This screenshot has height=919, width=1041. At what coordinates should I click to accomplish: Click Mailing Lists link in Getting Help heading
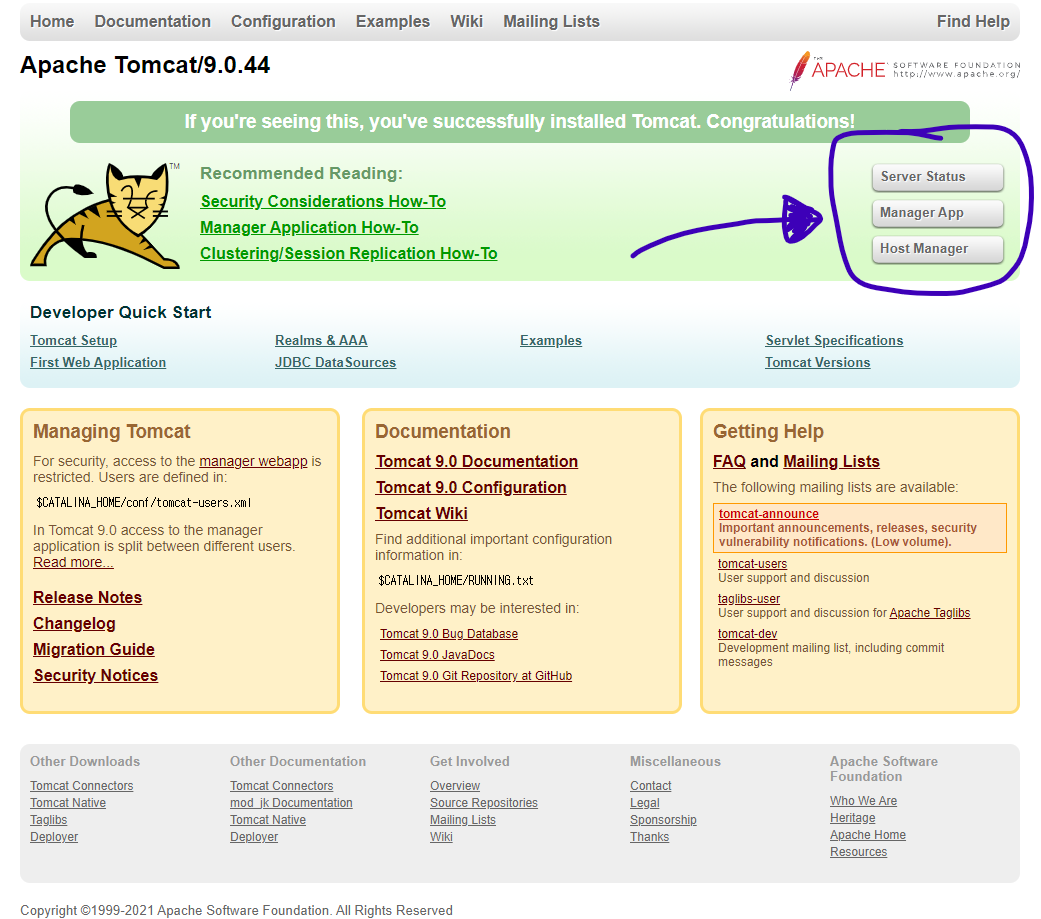coord(831,461)
